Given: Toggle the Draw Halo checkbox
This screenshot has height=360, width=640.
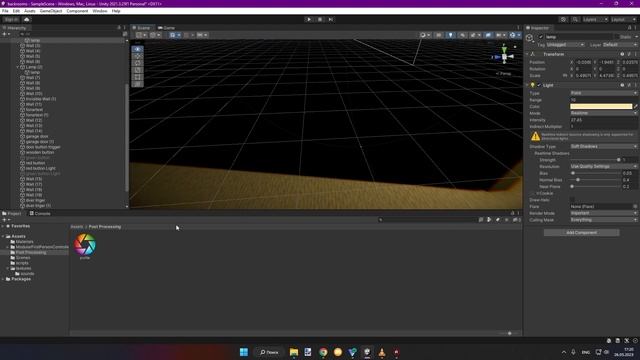Looking at the screenshot, I should (x=572, y=200).
